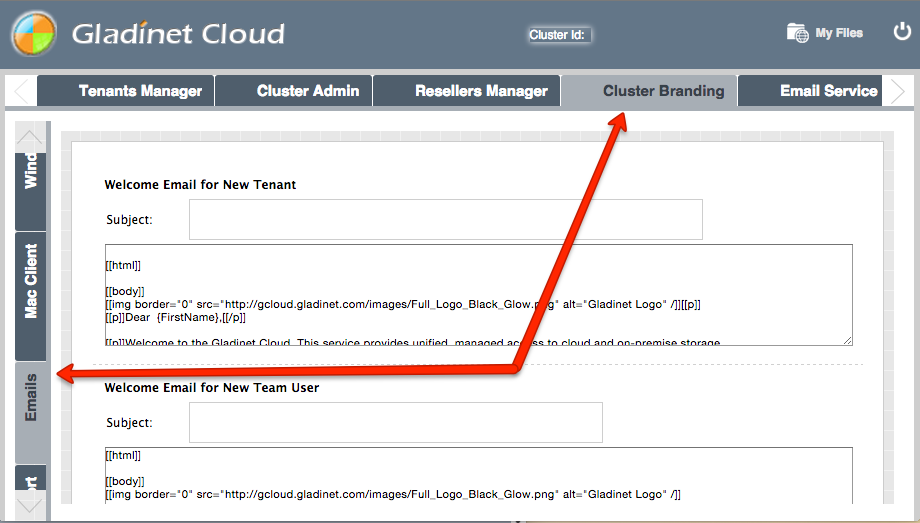Click the Gladinet Cloud logo icon
Viewport: 920px width, 523px height.
(x=34, y=33)
